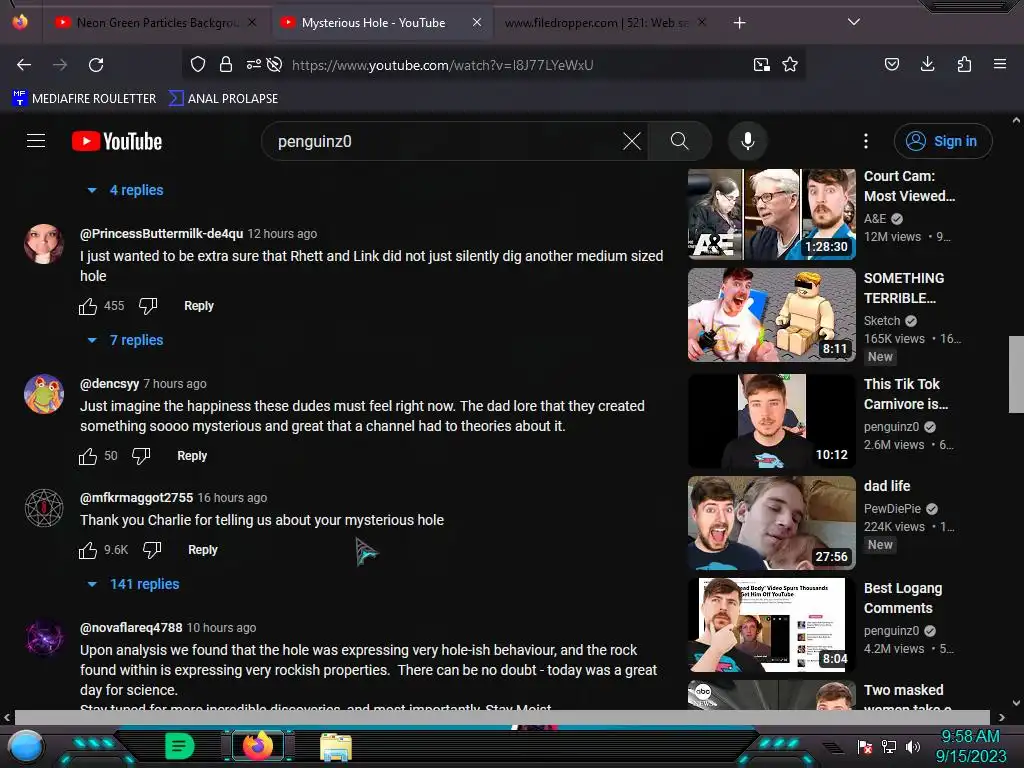The image size is (1024, 768).
Task: Open PrincessButtermilk profile avatar
Action: 44,244
